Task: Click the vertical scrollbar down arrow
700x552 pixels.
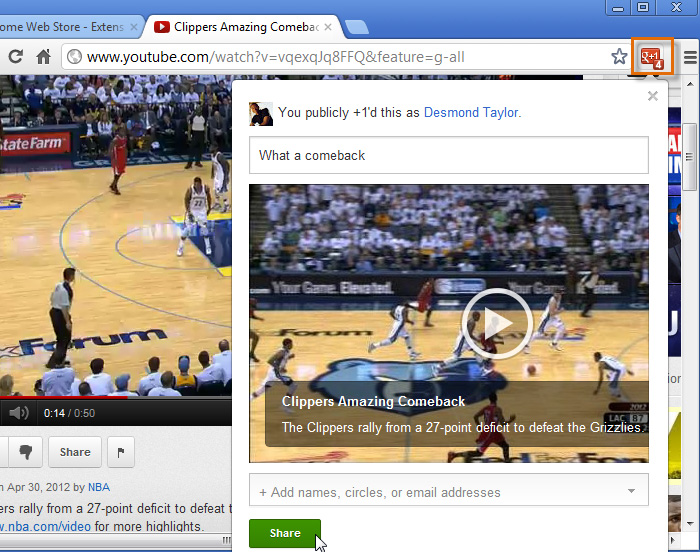Action: [690, 523]
